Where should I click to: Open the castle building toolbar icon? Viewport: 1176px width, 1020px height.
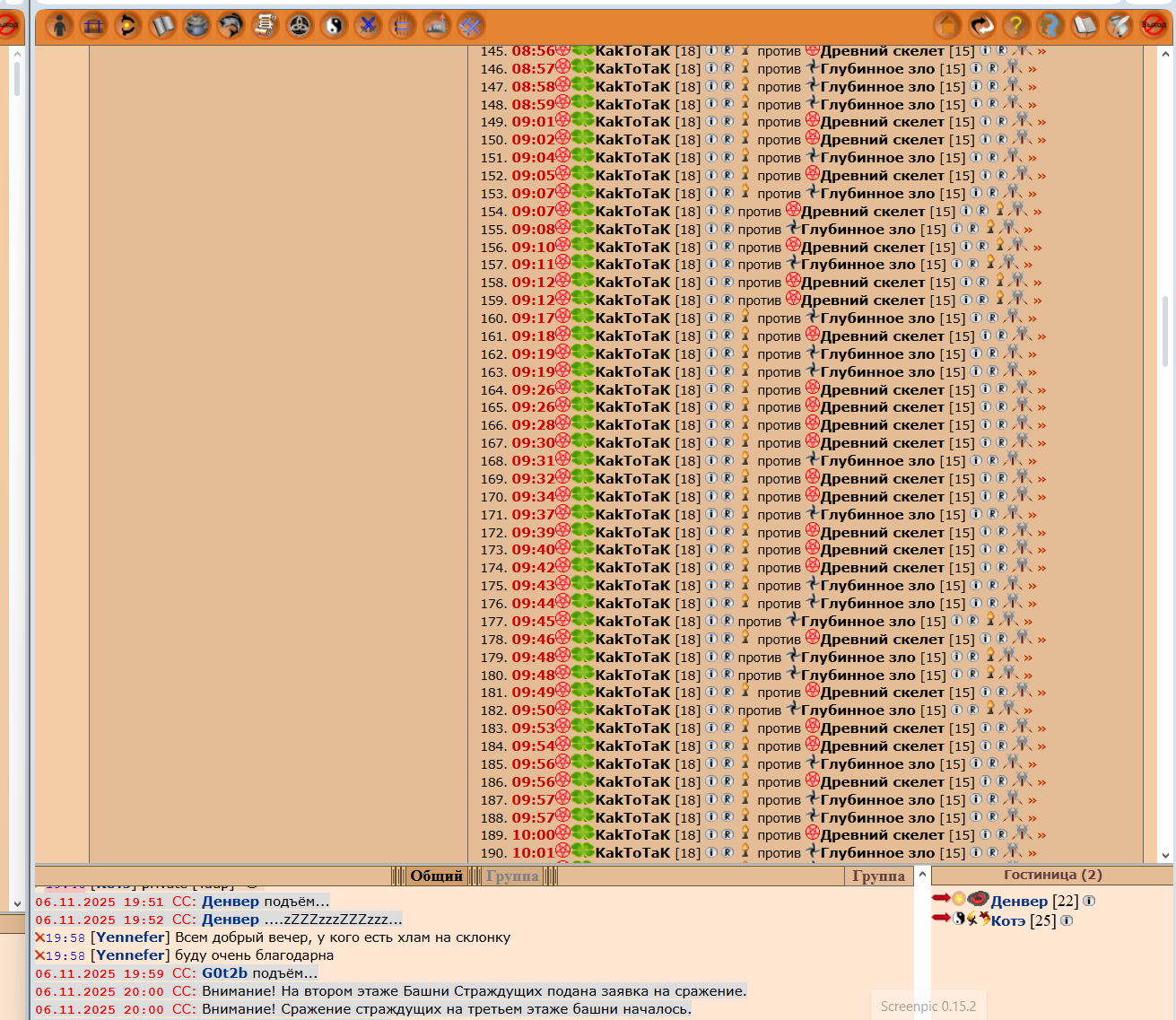(x=437, y=25)
